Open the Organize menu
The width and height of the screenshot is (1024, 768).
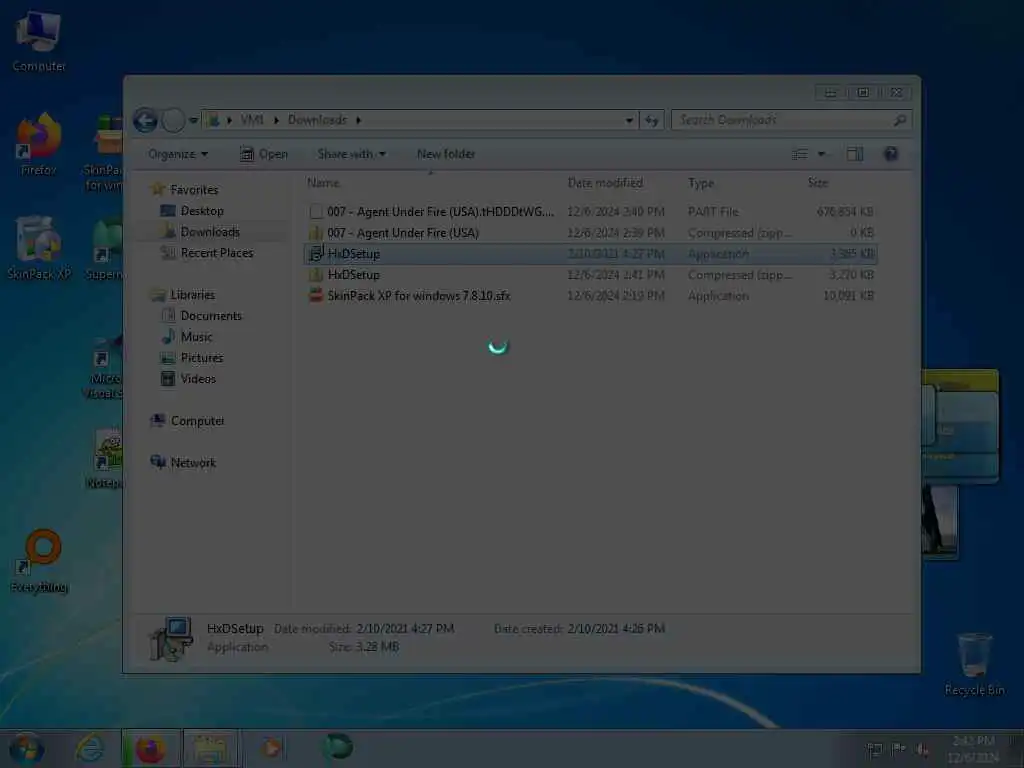(178, 154)
